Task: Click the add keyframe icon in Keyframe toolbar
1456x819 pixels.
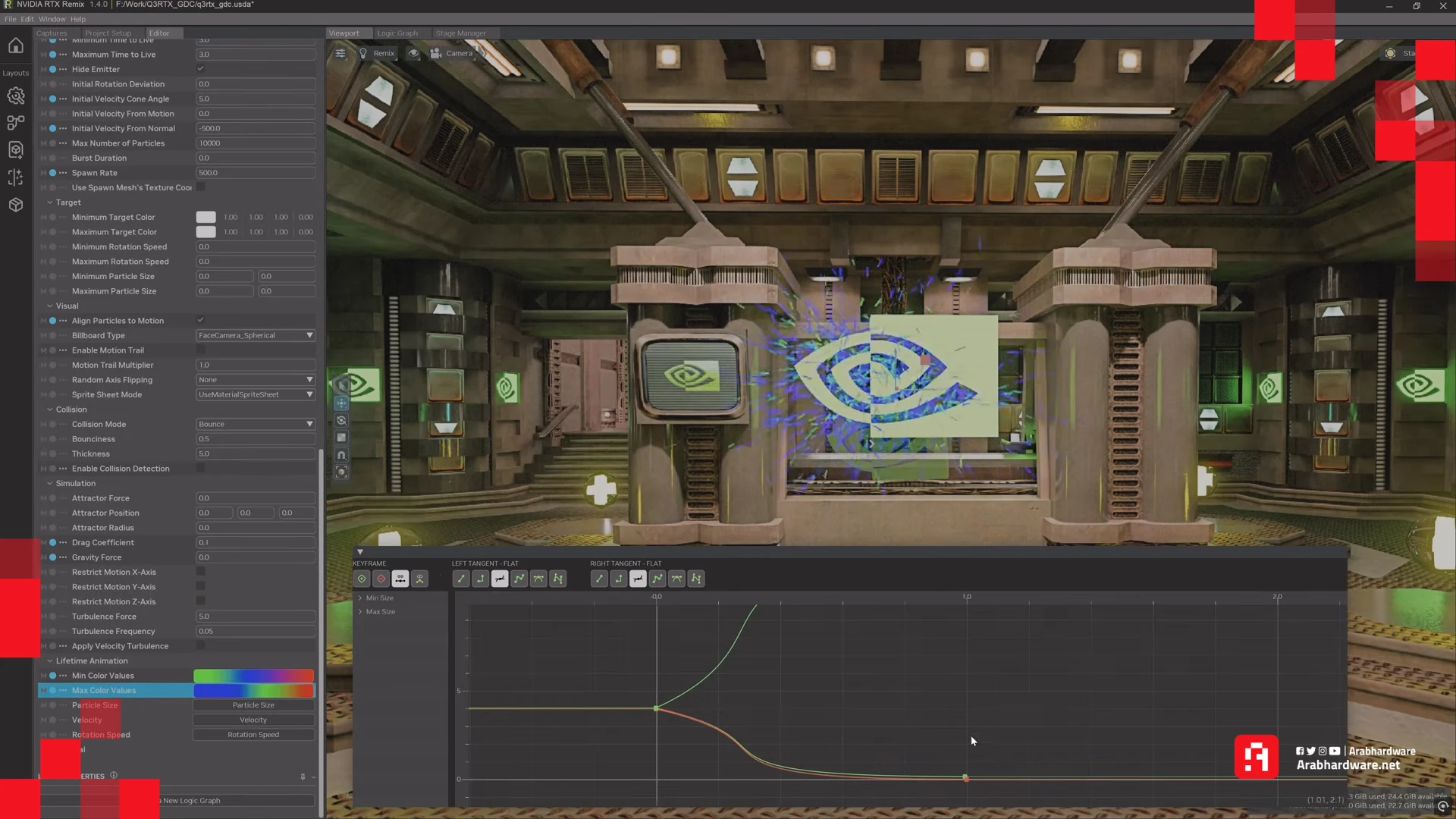Action: [x=362, y=579]
